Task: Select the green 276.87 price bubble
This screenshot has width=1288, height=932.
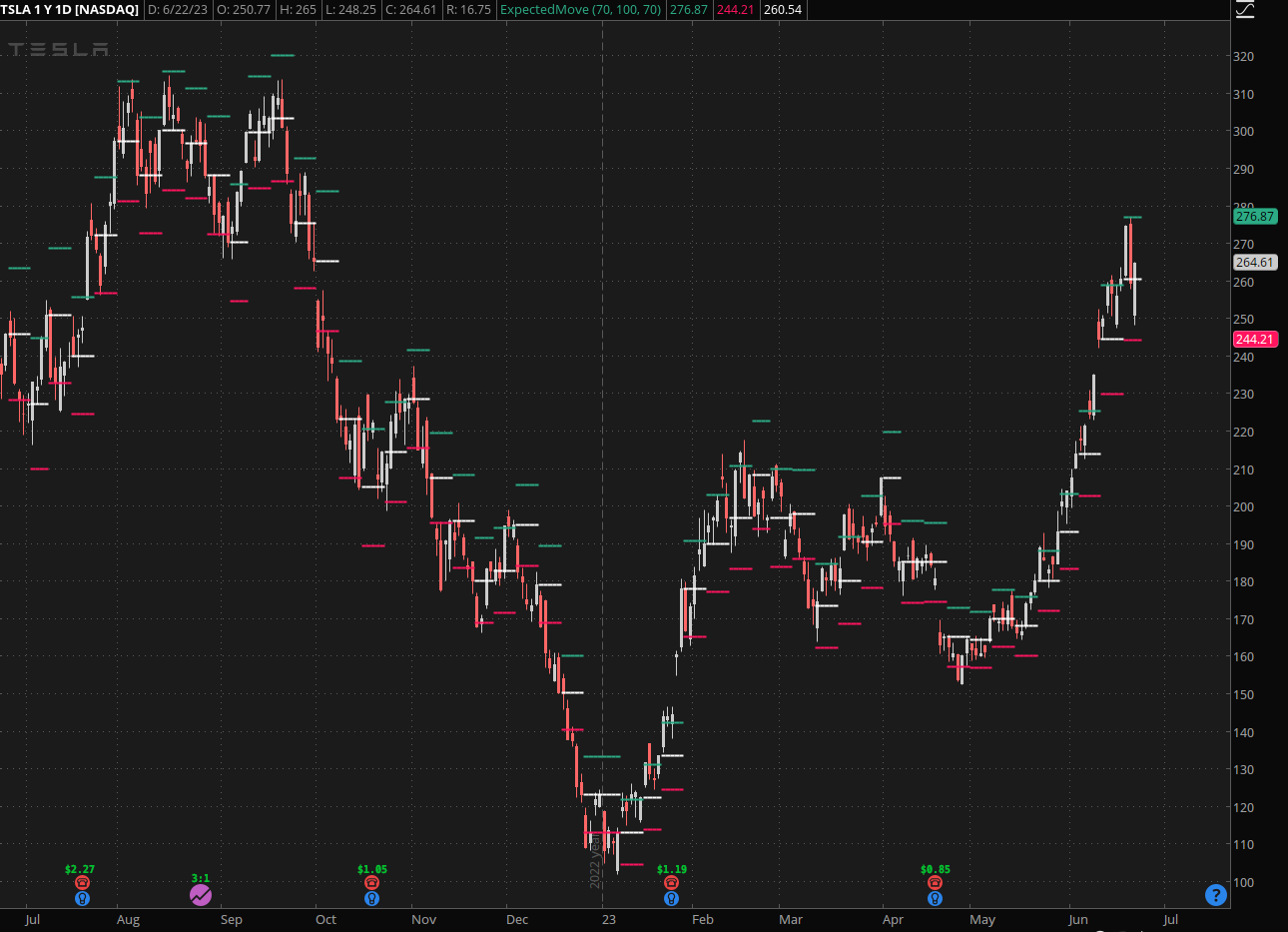Action: click(1254, 217)
